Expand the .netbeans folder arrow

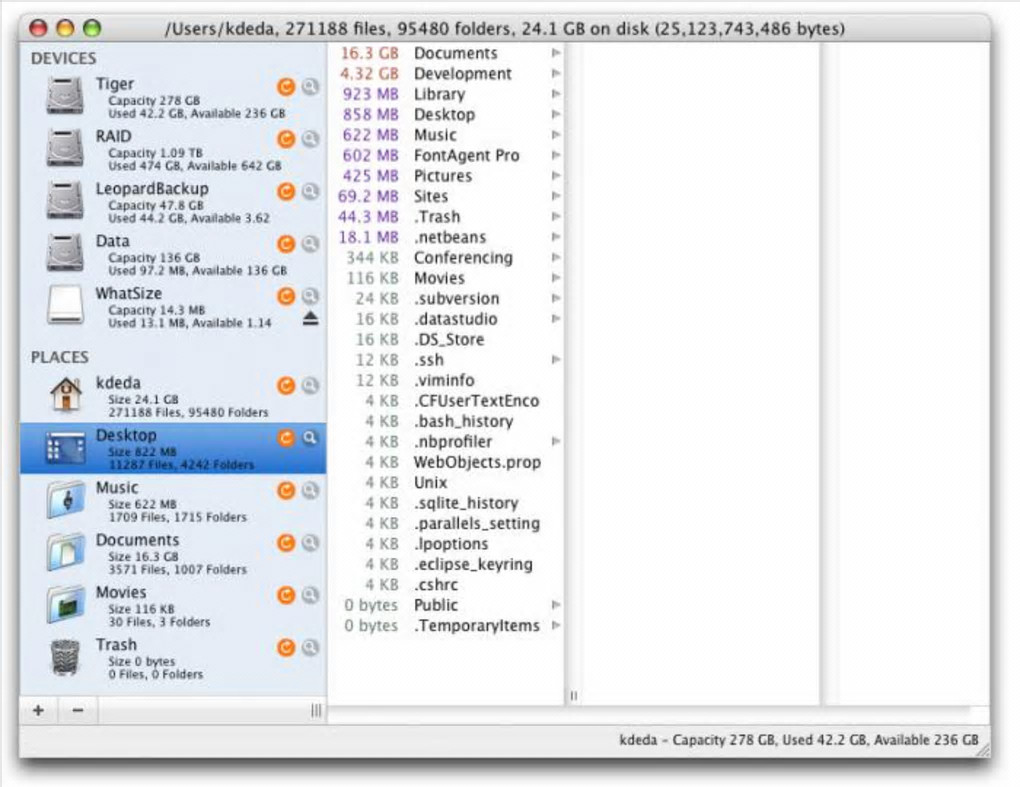(x=556, y=237)
